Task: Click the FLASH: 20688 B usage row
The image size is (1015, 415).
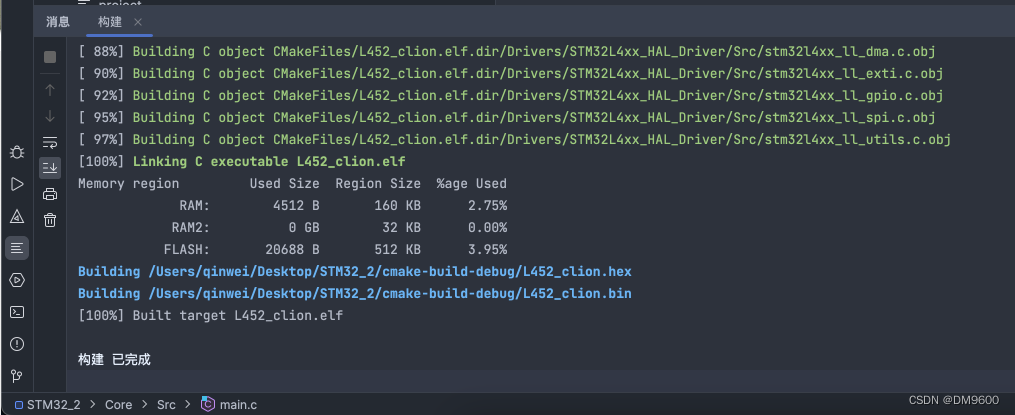Action: [x=335, y=249]
